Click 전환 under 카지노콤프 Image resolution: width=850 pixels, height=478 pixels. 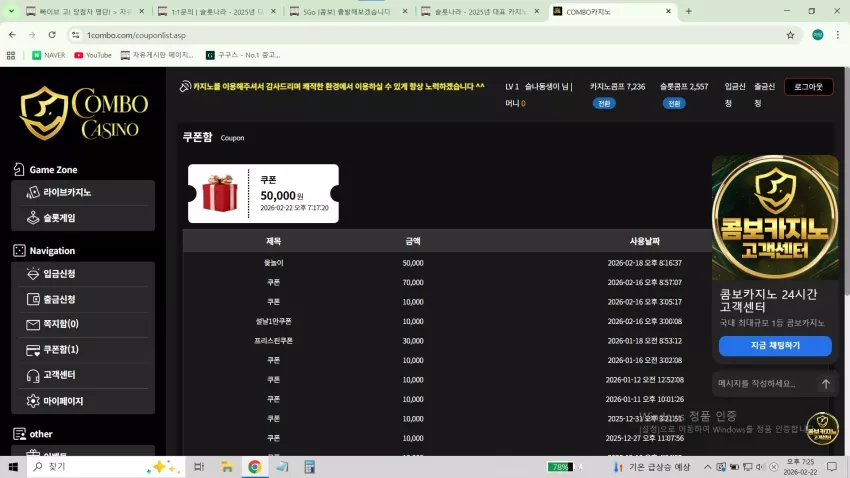604,104
